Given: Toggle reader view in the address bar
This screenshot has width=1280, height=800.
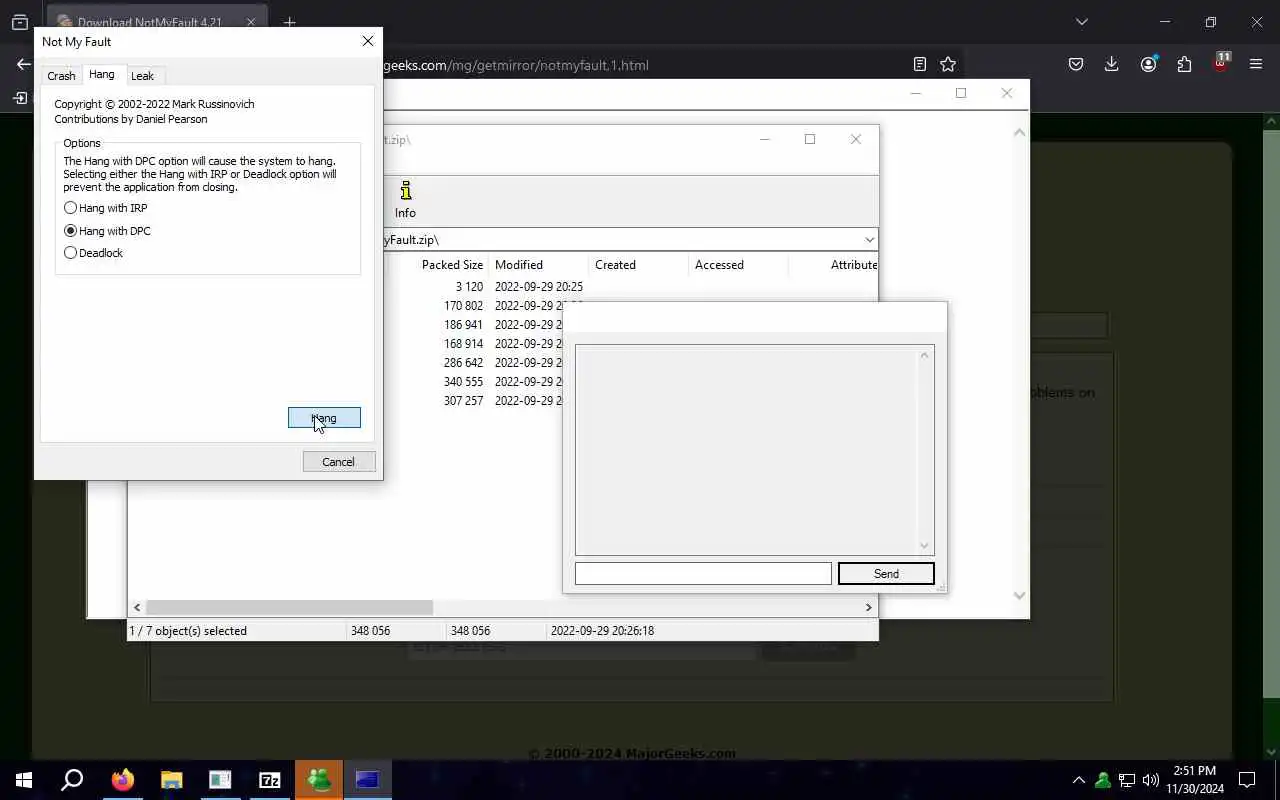Looking at the screenshot, I should (920, 64).
